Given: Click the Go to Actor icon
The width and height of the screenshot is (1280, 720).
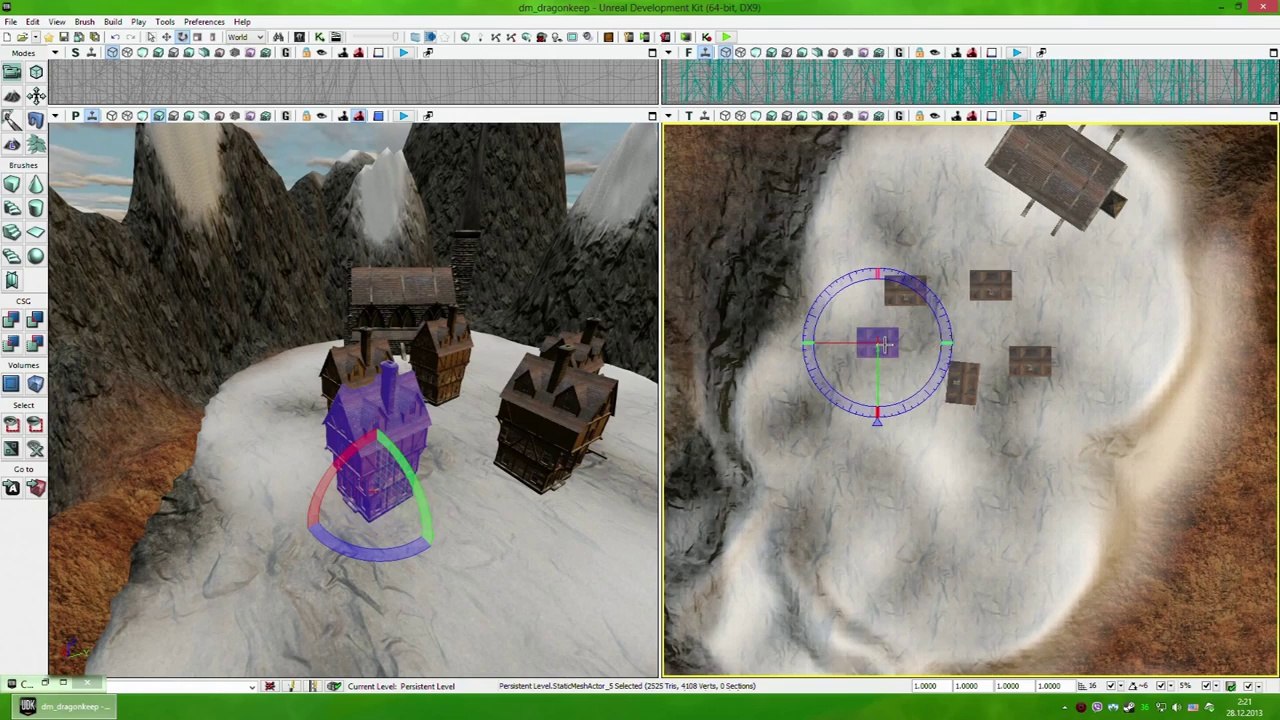Looking at the screenshot, I should 12,488.
